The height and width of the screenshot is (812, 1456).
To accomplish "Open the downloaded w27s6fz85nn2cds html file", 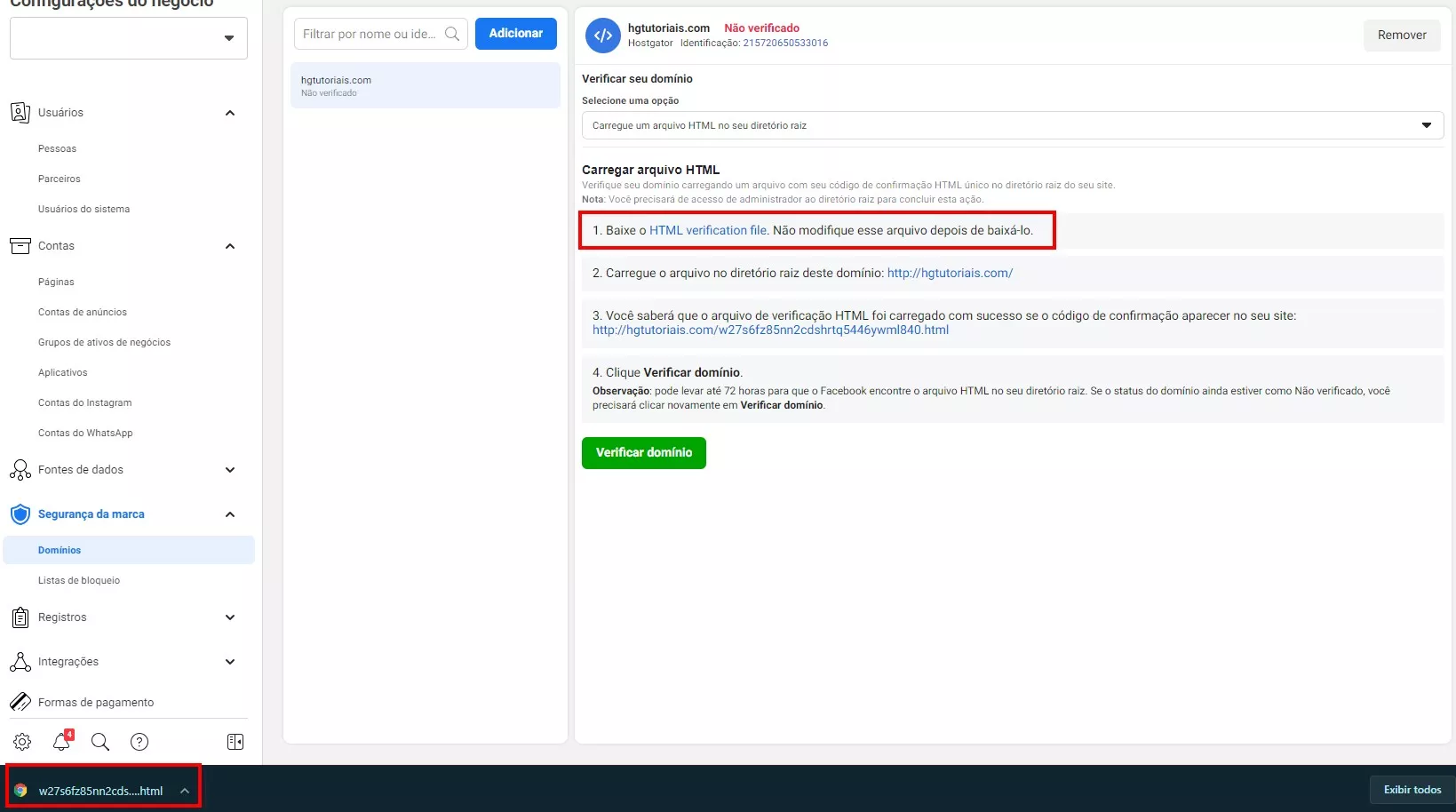I will point(100,791).
